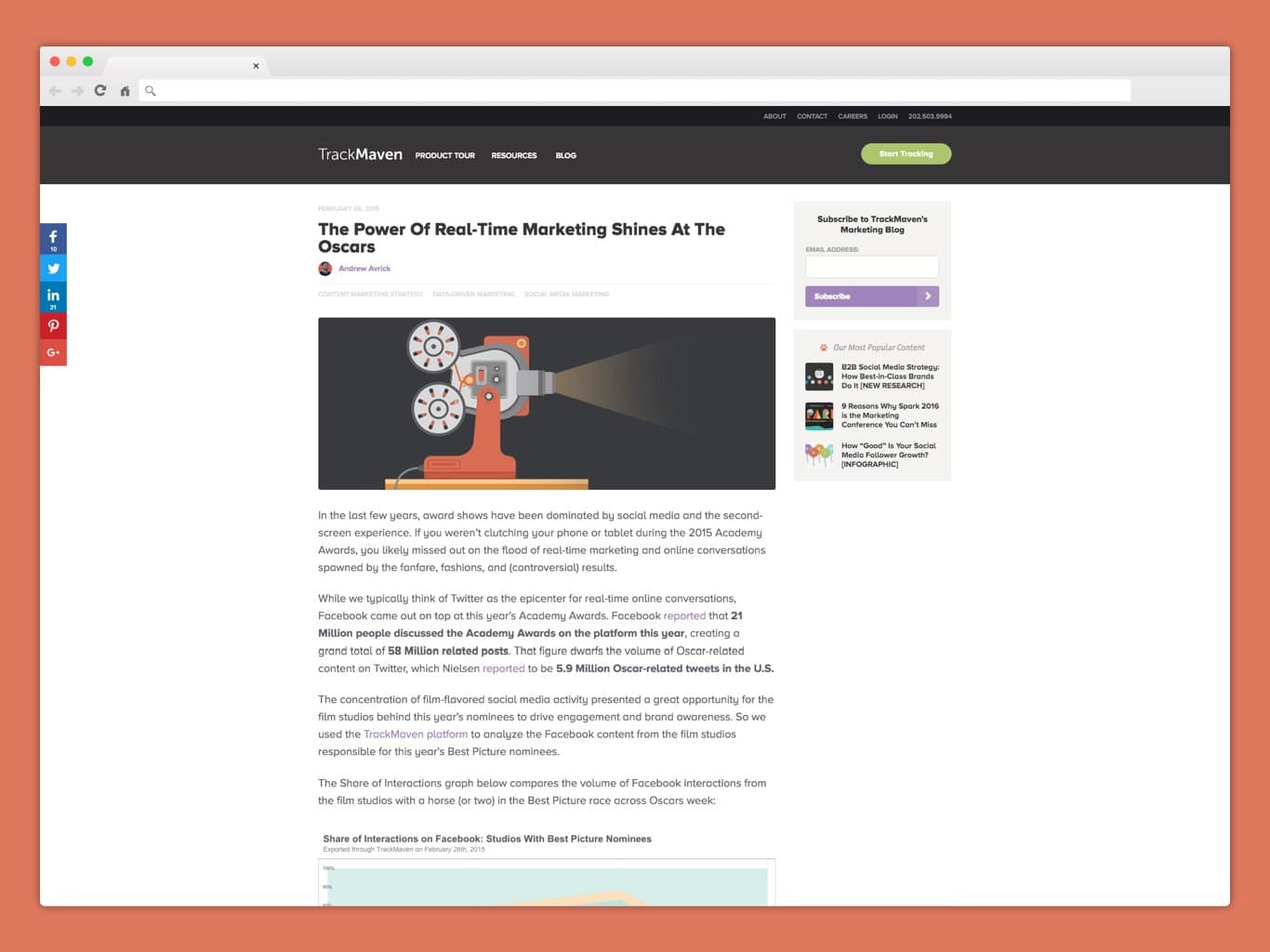Open Data-Driven Marketing category
Viewport: 1270px width, 952px height.
473,294
